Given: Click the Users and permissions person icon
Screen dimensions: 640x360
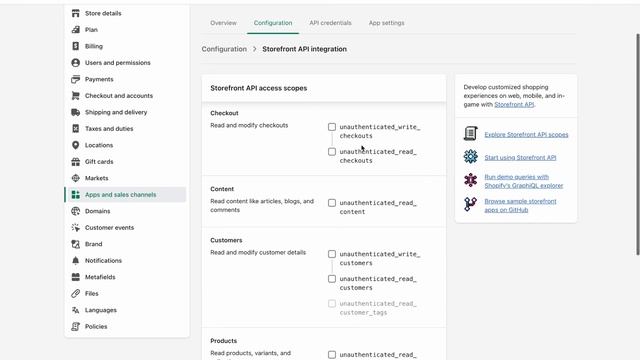Looking at the screenshot, I should (x=76, y=63).
